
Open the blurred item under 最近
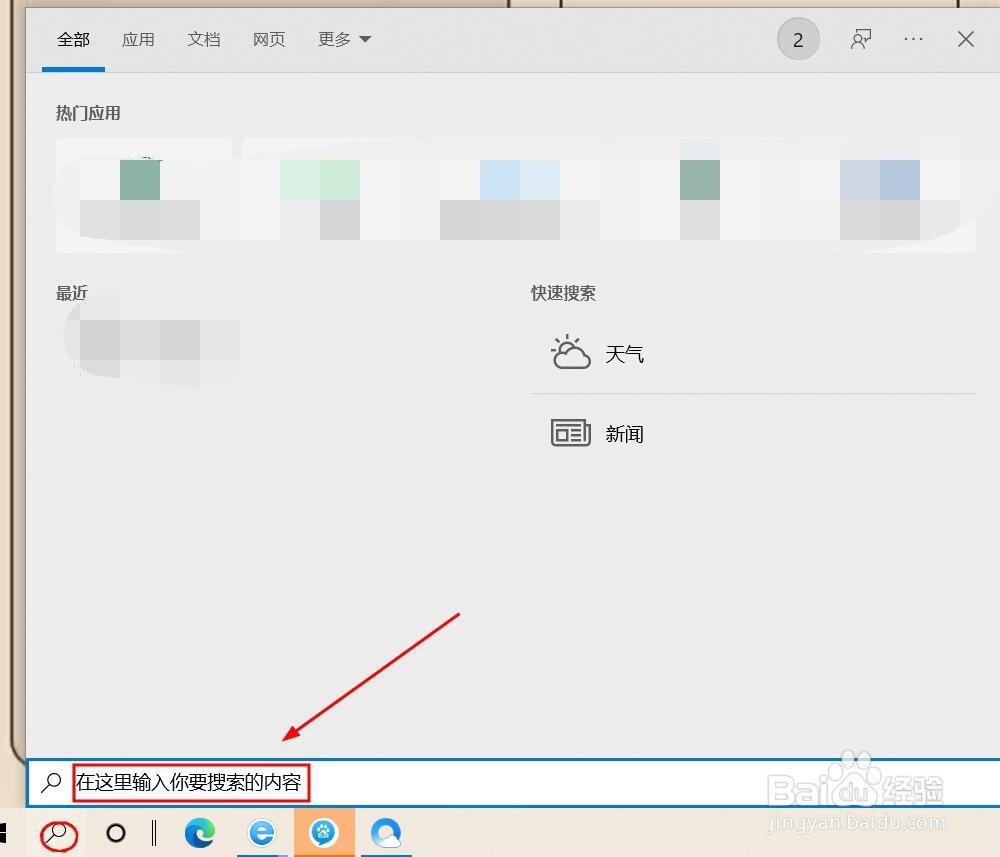(153, 340)
